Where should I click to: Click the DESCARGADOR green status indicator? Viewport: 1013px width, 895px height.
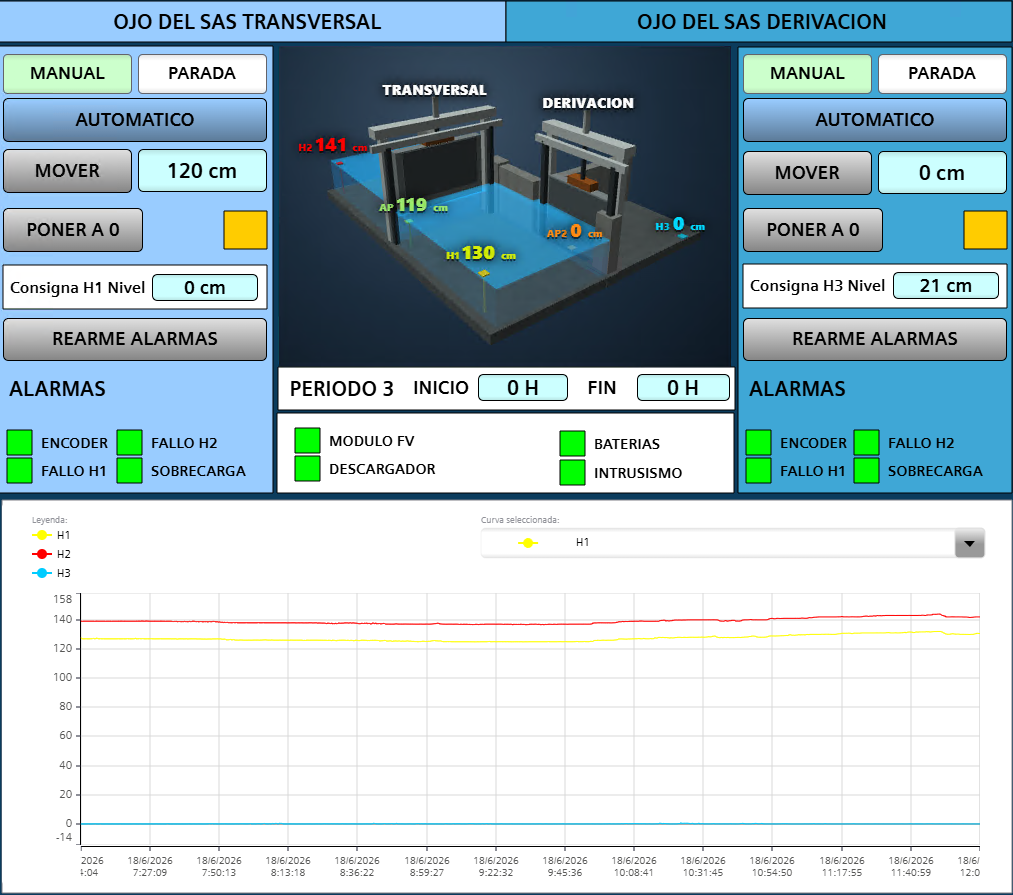pos(308,469)
